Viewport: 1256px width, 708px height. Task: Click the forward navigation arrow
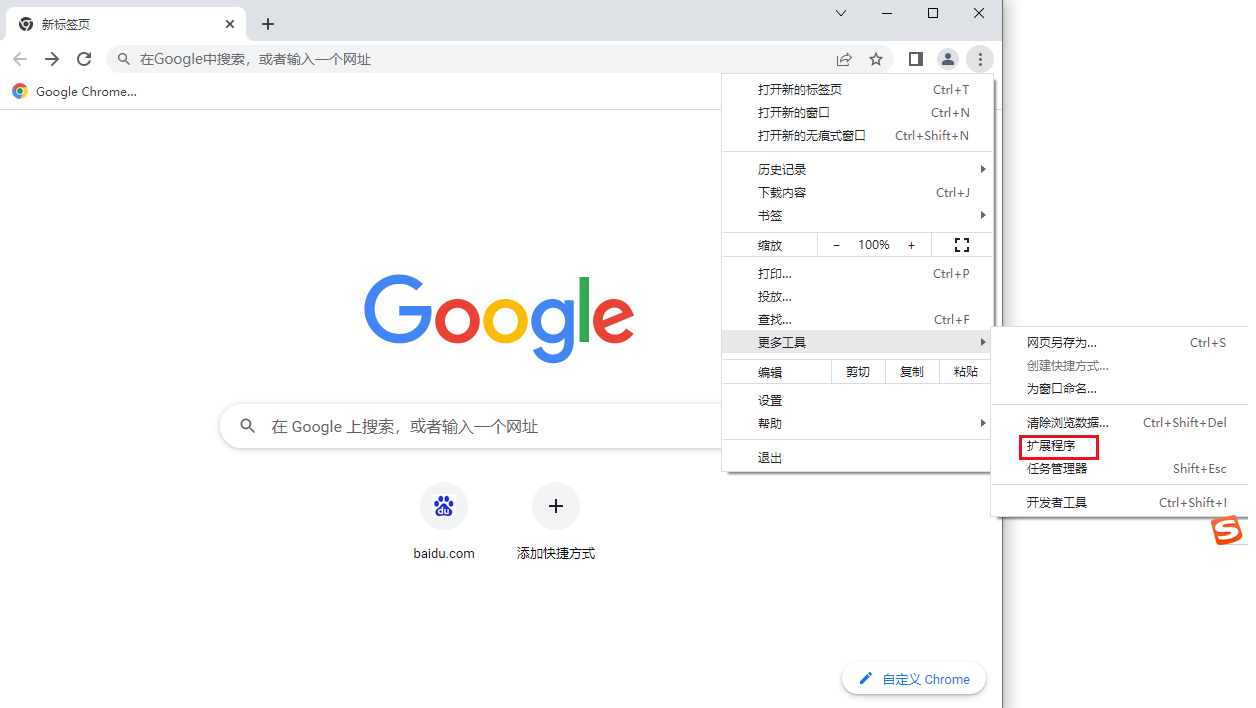52,59
